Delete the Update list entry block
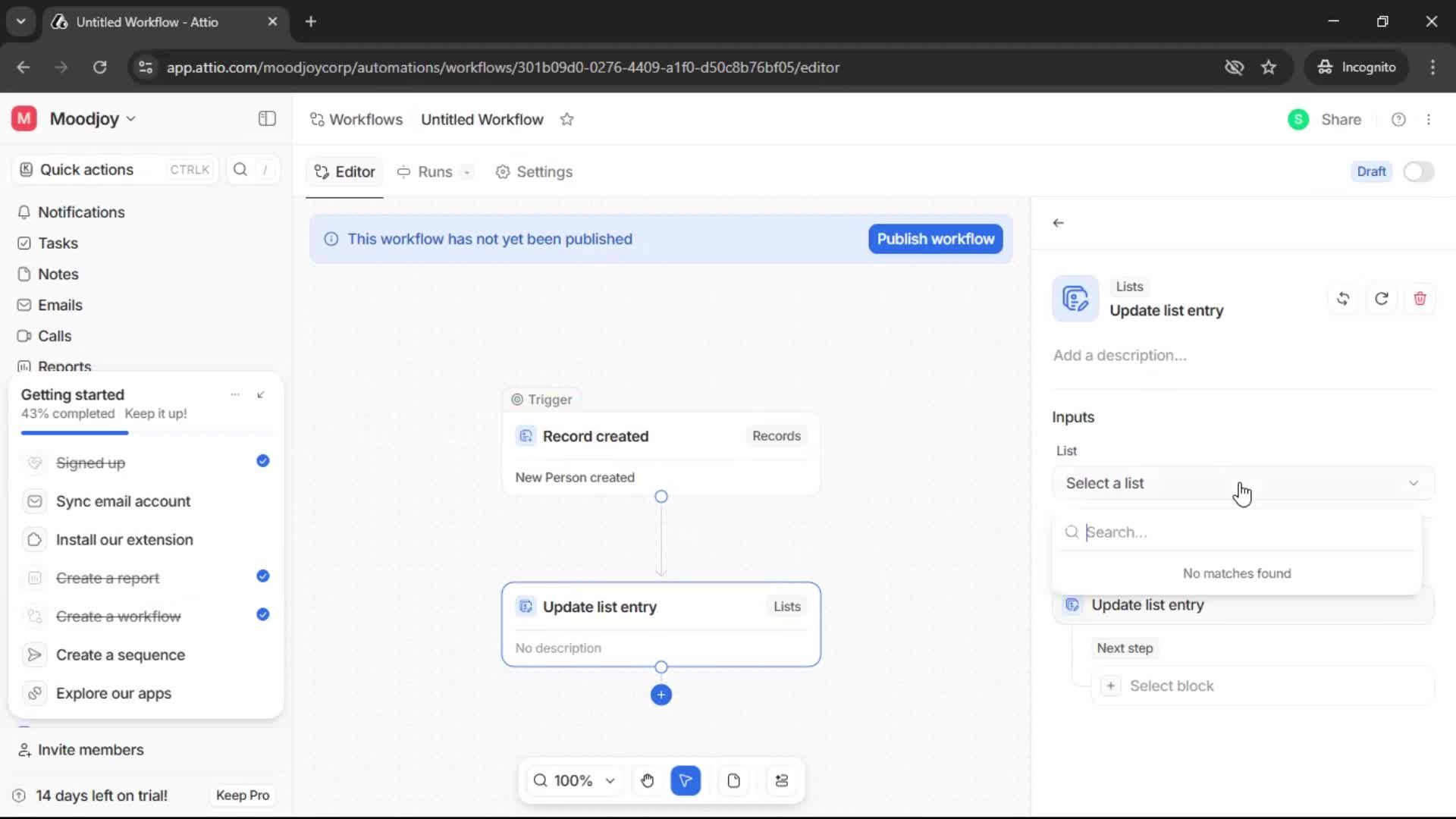The image size is (1456, 819). tap(1420, 298)
